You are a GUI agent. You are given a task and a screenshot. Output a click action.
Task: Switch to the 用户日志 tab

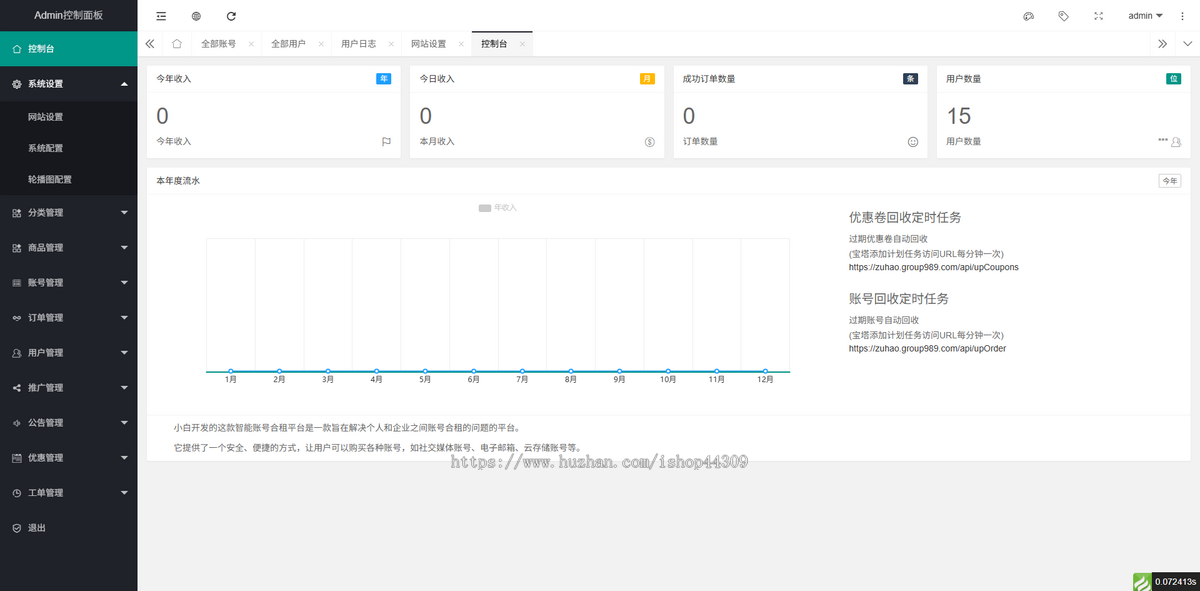tap(358, 44)
